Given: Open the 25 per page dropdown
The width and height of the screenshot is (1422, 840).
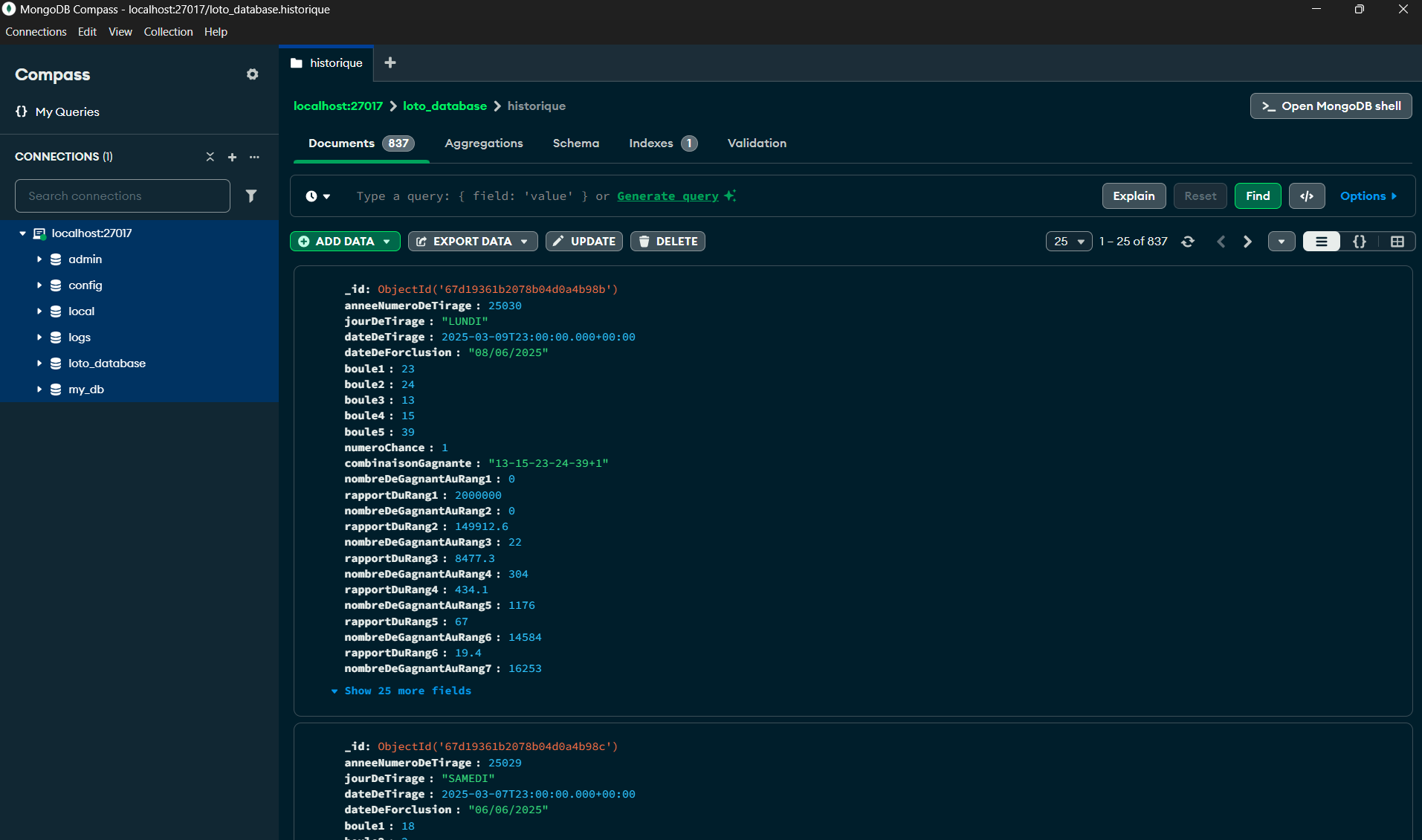Looking at the screenshot, I should click(x=1069, y=242).
